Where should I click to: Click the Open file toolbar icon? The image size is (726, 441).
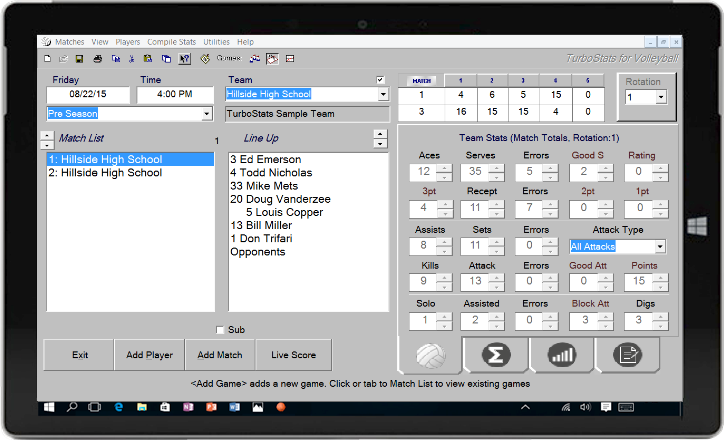(63, 59)
